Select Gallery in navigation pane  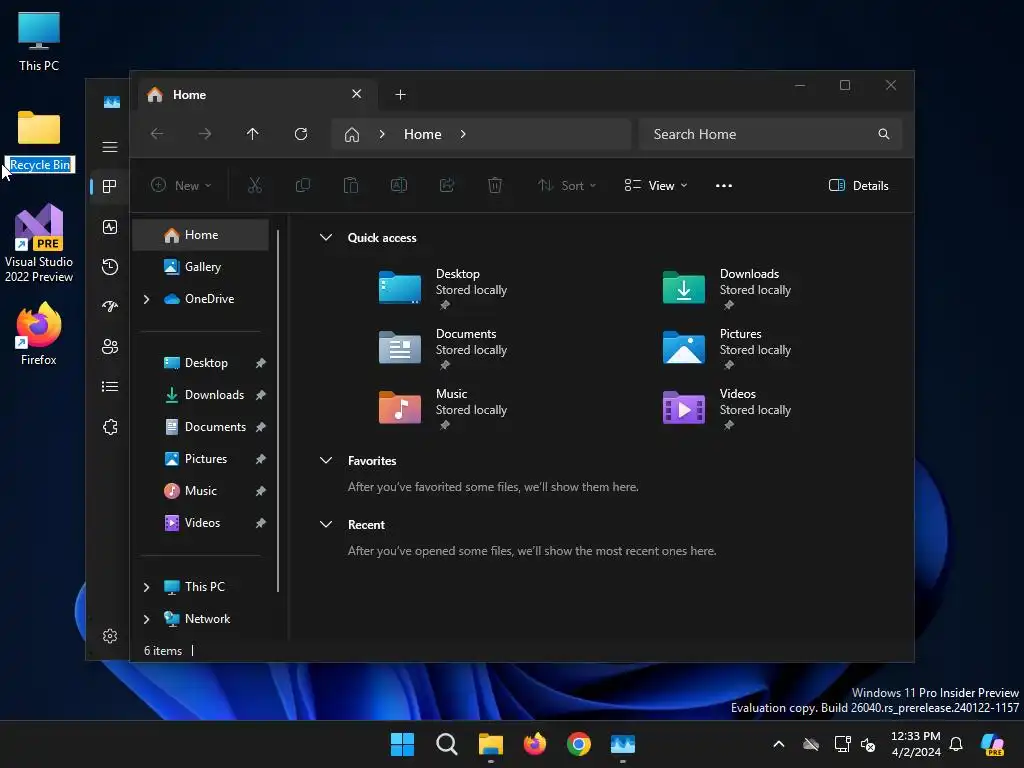tap(200, 267)
